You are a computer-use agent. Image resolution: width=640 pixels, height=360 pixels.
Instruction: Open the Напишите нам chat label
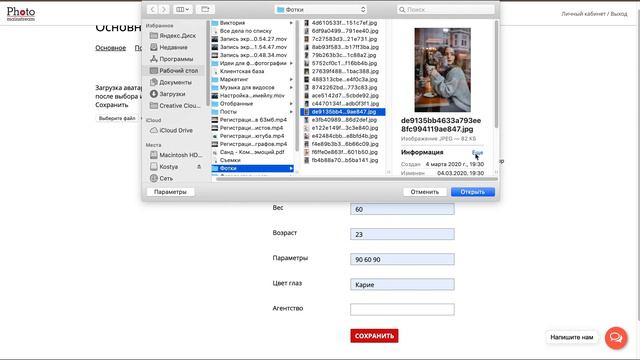pos(571,337)
